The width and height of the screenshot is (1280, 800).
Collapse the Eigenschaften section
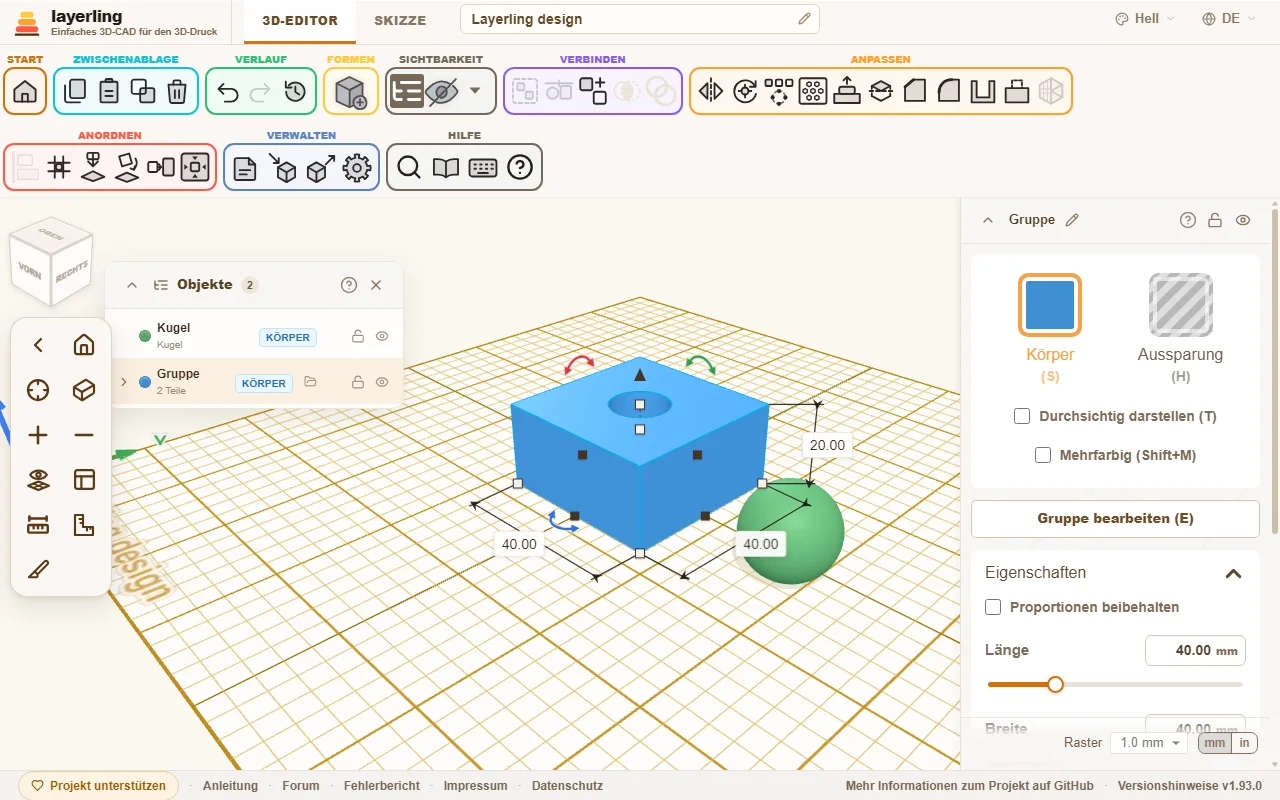[1234, 573]
